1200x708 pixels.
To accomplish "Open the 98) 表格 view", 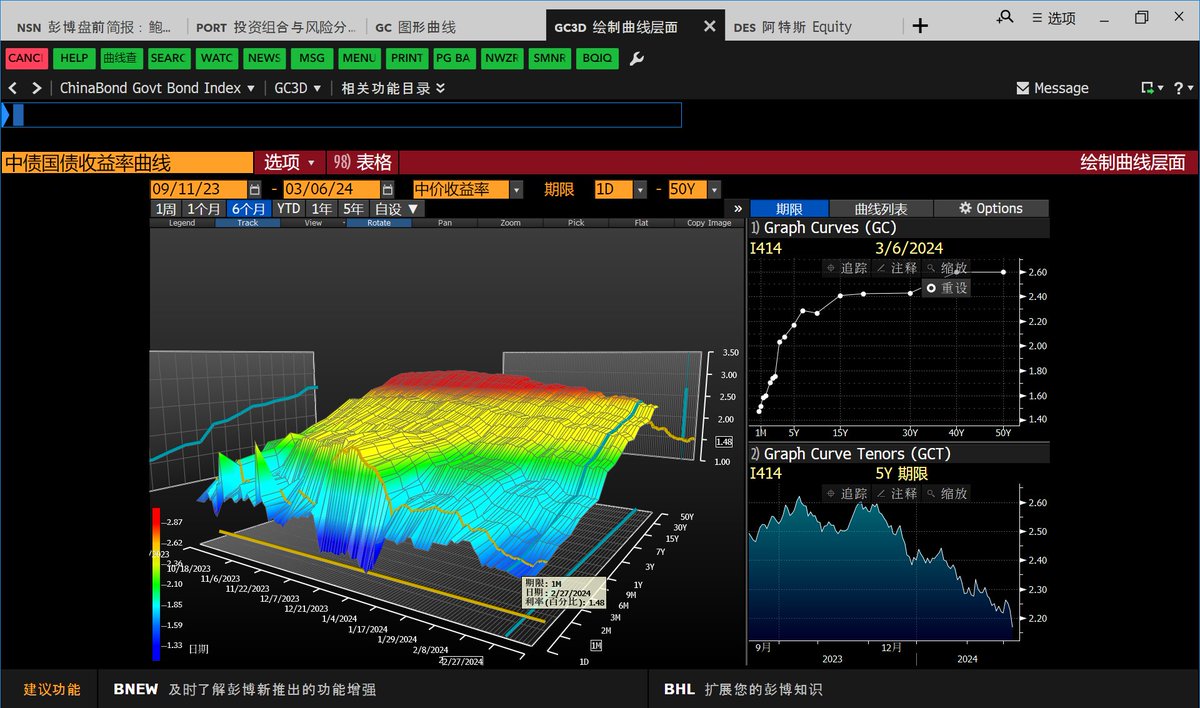I will pyautogui.click(x=363, y=162).
